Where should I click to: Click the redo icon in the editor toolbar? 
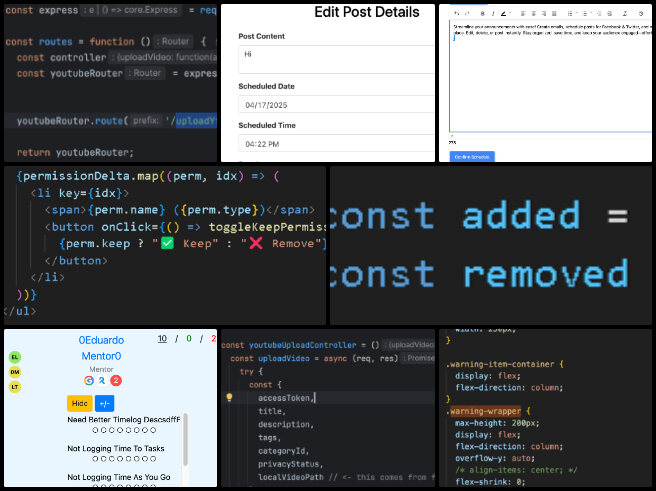coord(467,13)
